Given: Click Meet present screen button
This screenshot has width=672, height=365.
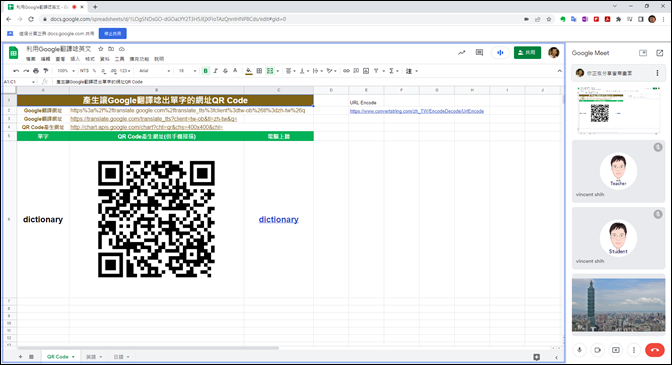Looking at the screenshot, I should (x=616, y=350).
